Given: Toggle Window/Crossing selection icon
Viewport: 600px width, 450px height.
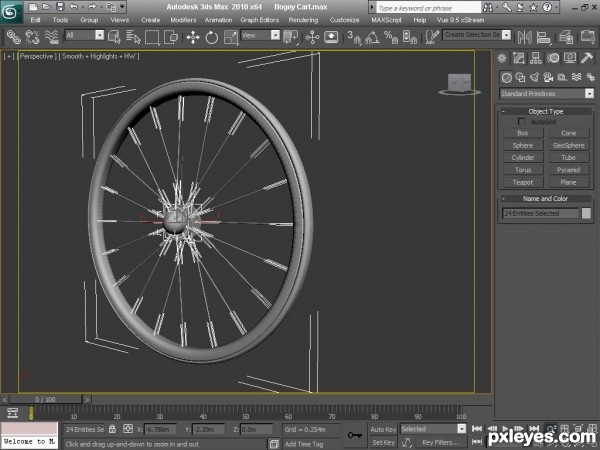Looking at the screenshot, I should pyautogui.click(x=171, y=37).
